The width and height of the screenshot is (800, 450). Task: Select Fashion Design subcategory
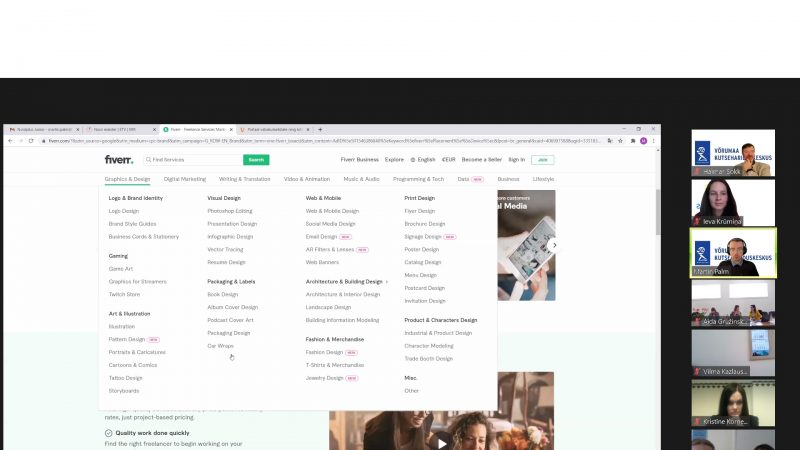pos(324,352)
